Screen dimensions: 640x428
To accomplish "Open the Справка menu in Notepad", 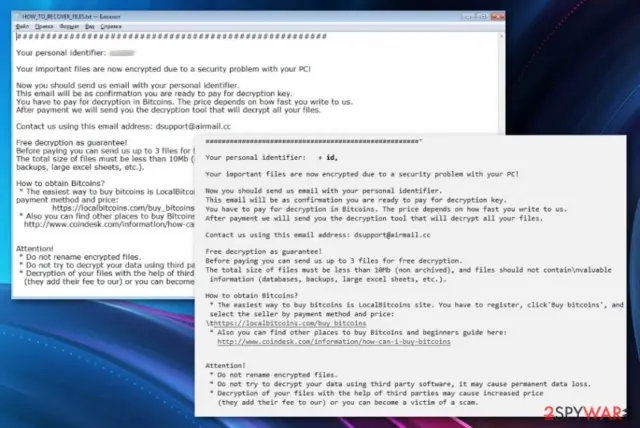I will pyautogui.click(x=111, y=27).
